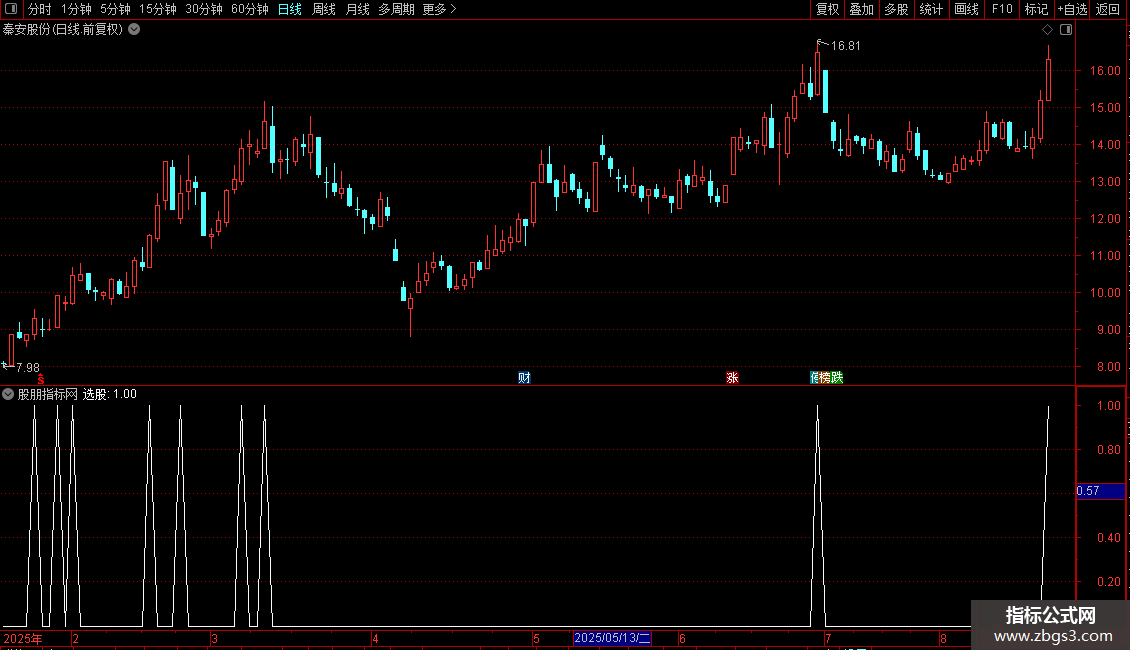Switch to 日线 daily chart
Screen dimensions: 1130x650
(x=290, y=9)
